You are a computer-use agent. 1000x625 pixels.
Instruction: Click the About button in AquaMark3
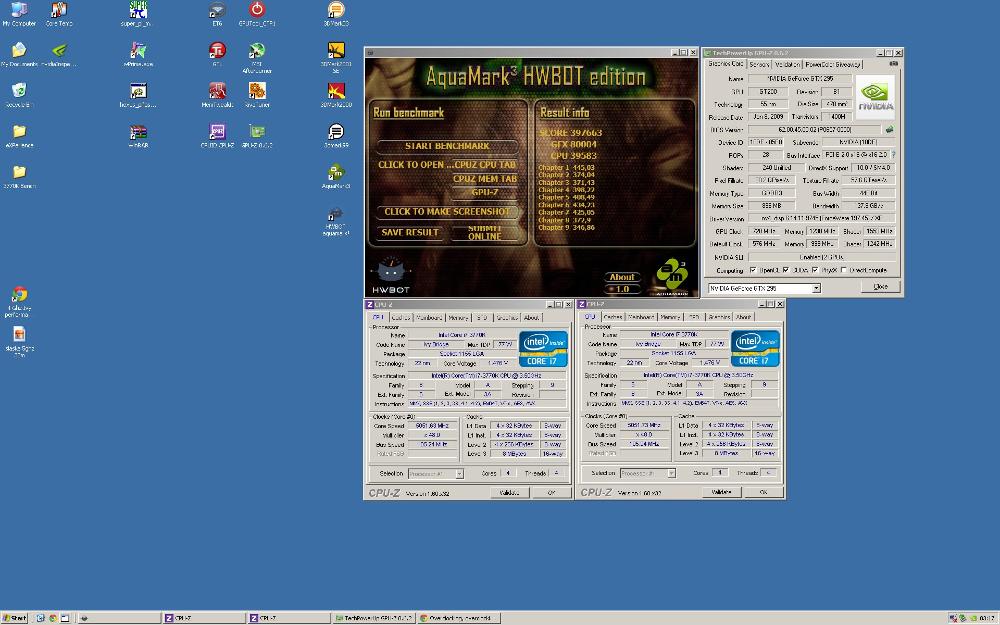[622, 277]
